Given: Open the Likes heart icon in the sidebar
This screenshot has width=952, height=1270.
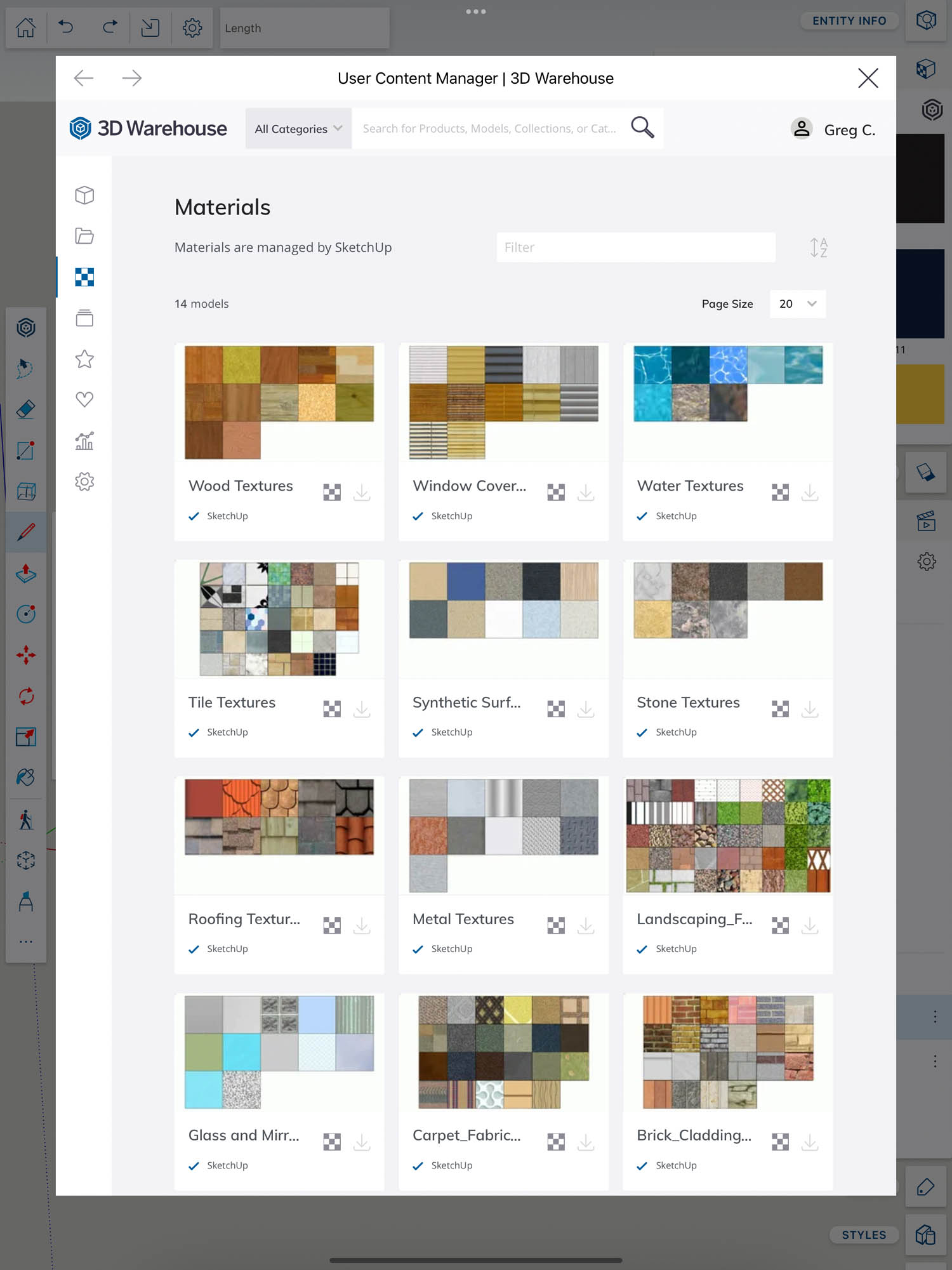Looking at the screenshot, I should pos(84,400).
